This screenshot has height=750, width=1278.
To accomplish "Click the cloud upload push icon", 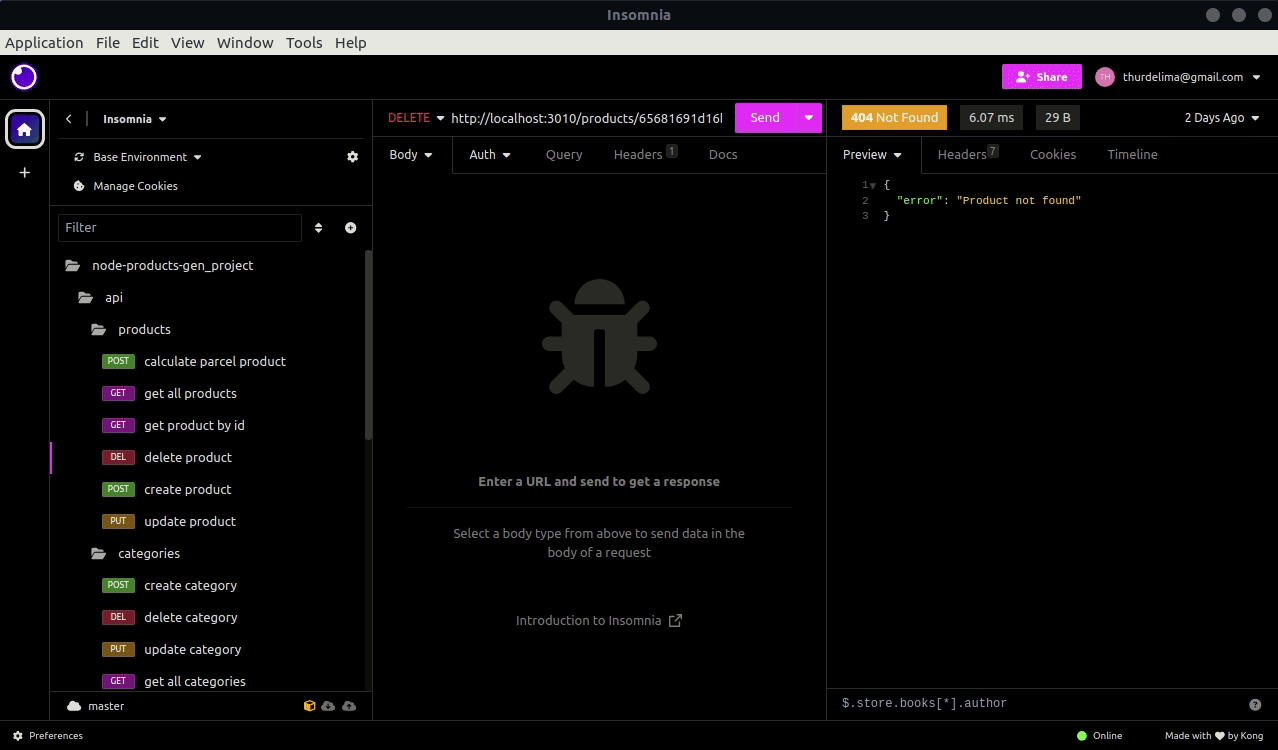I will point(349,706).
